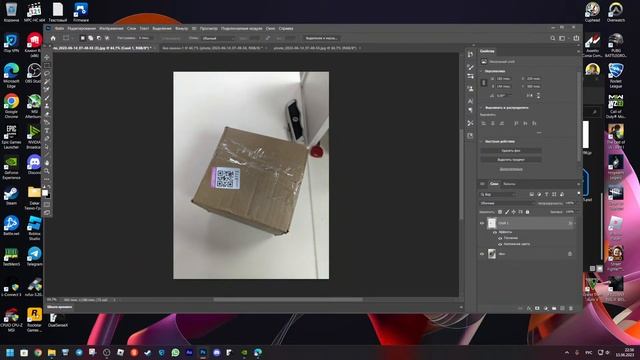Choose New selection mode icon
The width and height of the screenshot is (640, 360).
point(82,38)
